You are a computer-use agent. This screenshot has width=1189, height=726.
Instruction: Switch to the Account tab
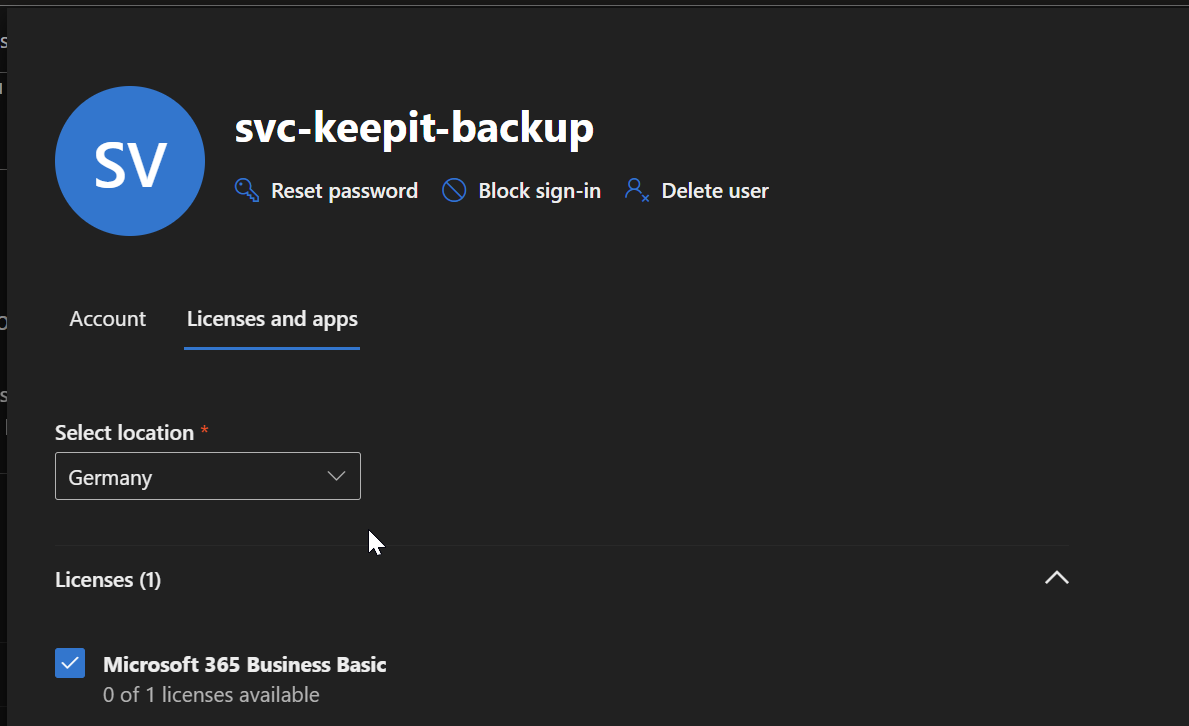(107, 319)
